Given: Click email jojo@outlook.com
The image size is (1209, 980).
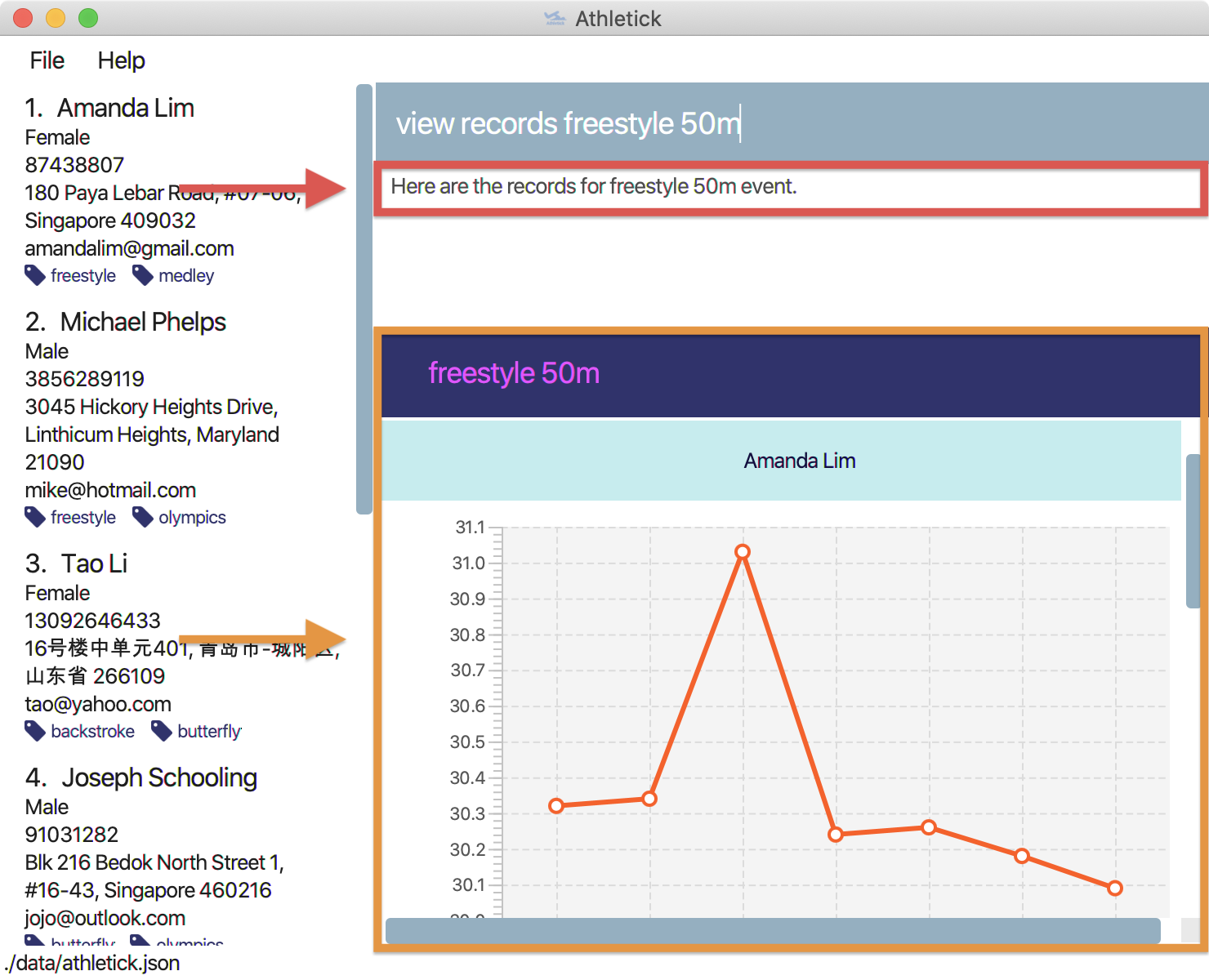Looking at the screenshot, I should point(105,918).
